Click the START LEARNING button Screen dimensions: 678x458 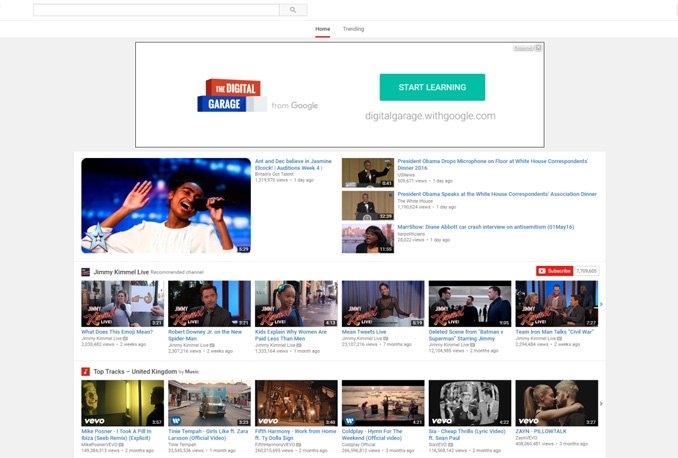pyautogui.click(x=432, y=87)
